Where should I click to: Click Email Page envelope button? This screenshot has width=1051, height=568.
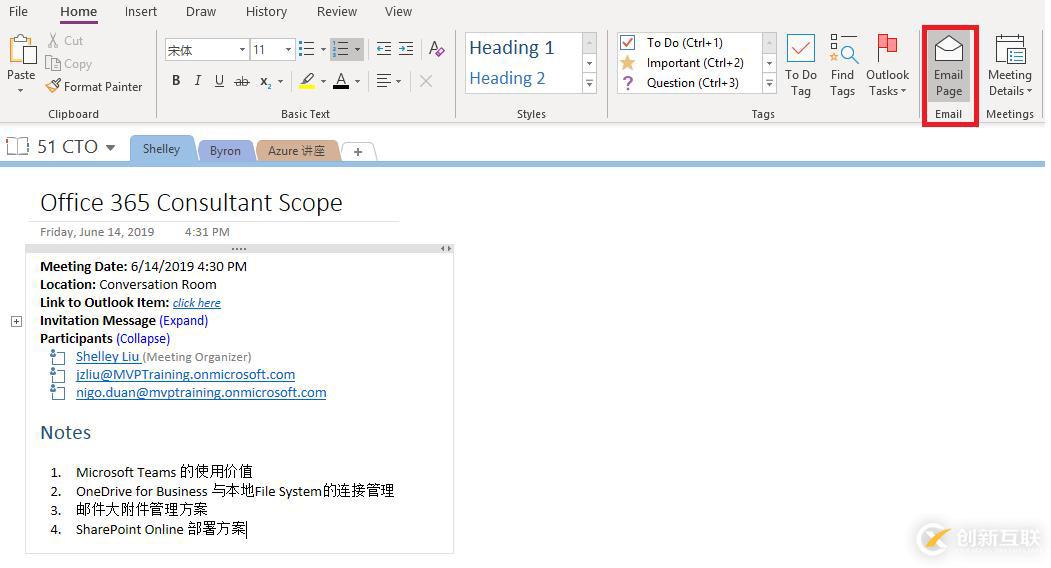coord(948,66)
